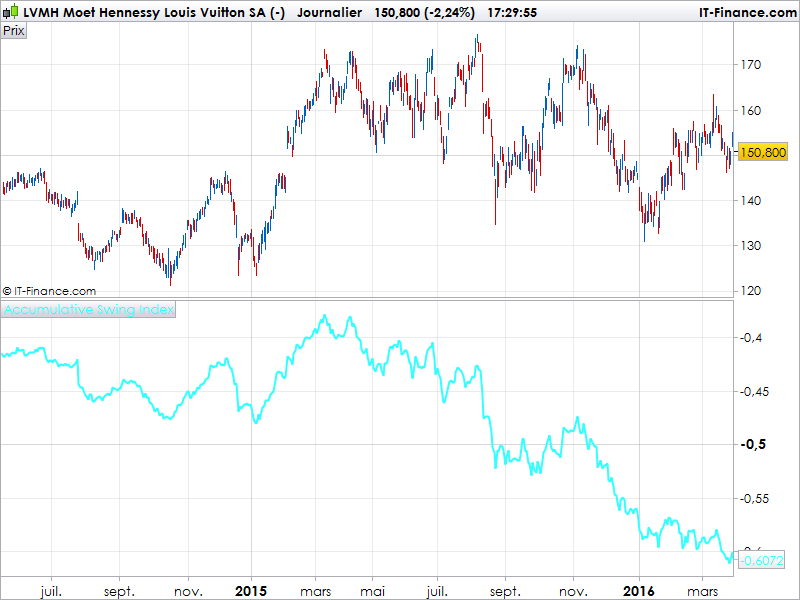This screenshot has width=800, height=600.
Task: Select the Accumulative Swing Index label
Action: point(89,310)
